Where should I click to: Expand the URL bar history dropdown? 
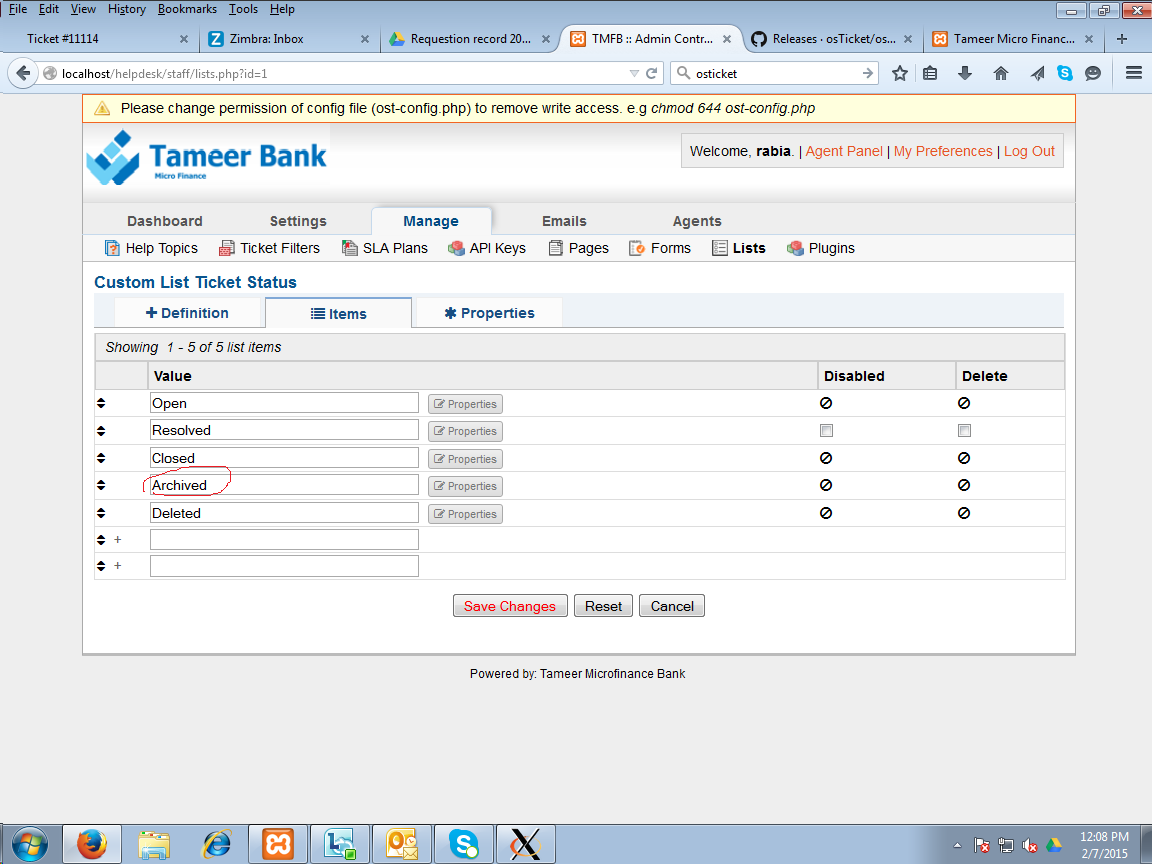634,73
